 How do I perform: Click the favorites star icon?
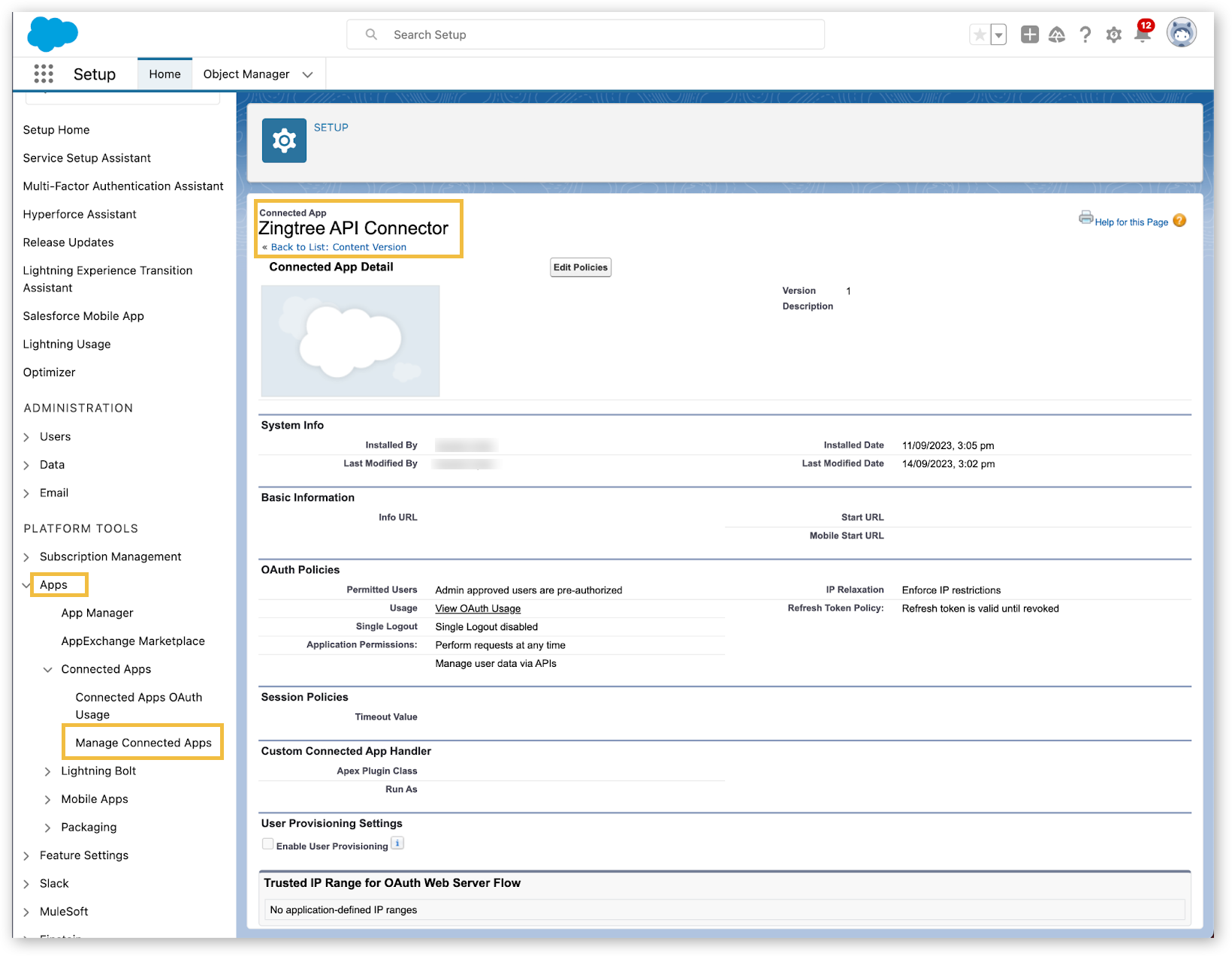click(980, 35)
